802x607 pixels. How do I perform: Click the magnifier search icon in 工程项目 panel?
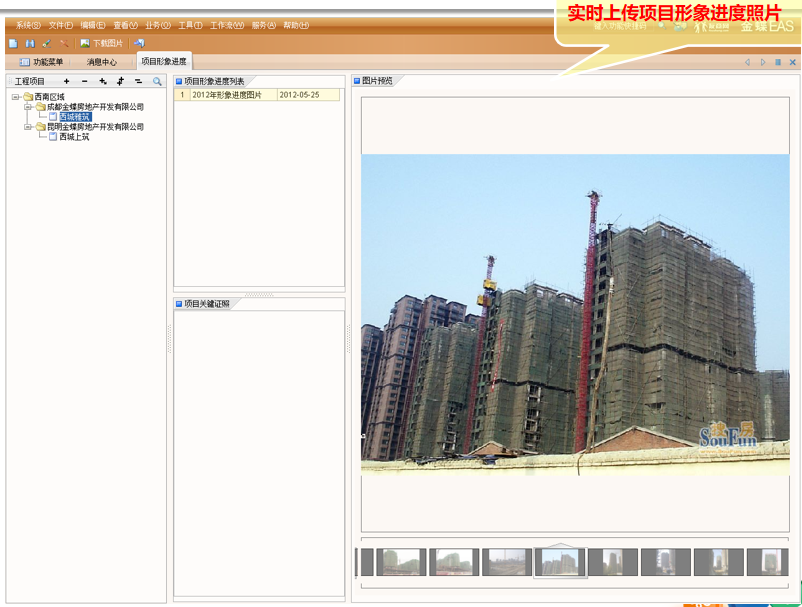[x=157, y=81]
